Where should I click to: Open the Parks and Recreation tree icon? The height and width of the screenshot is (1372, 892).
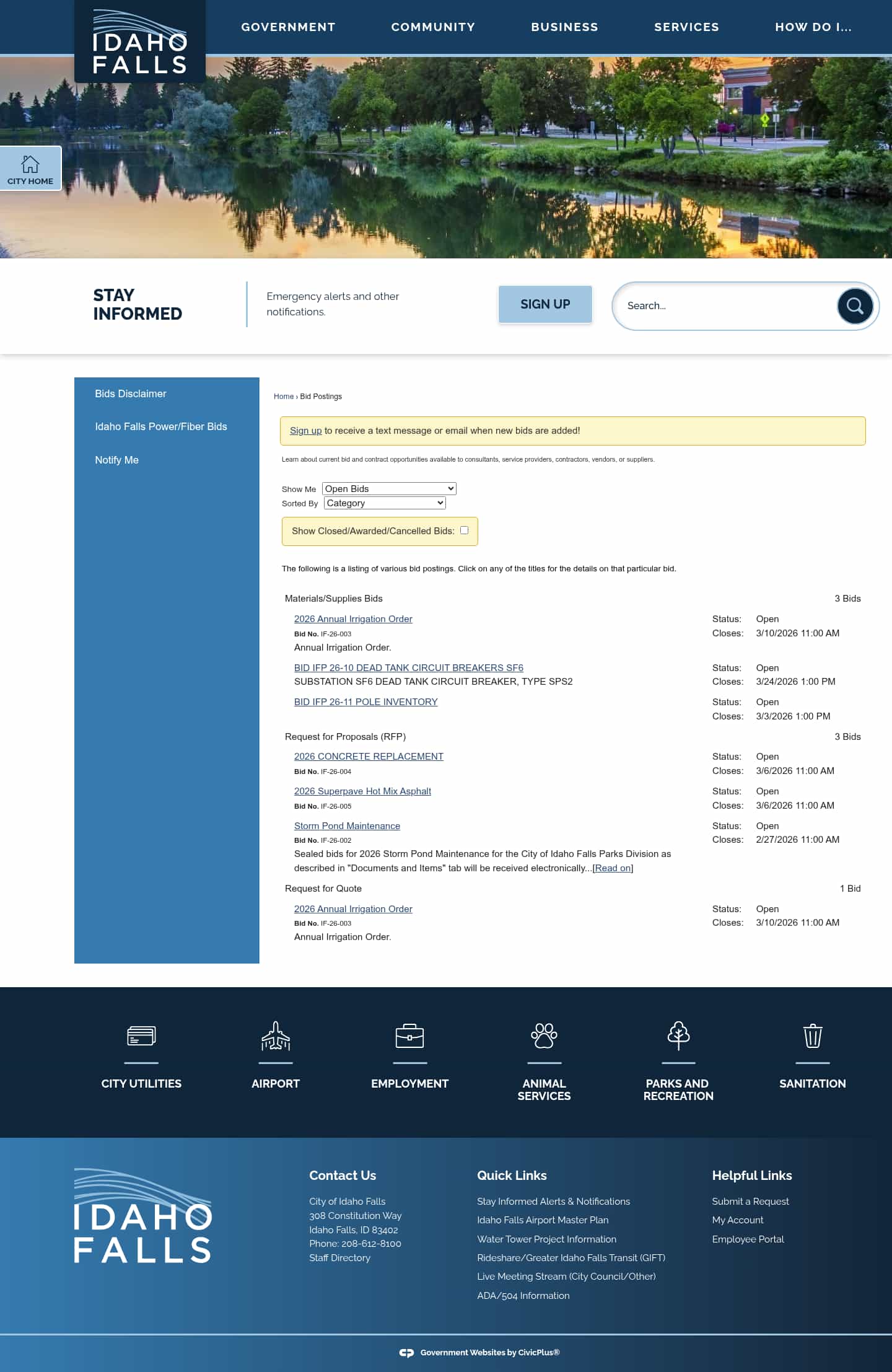678,1036
